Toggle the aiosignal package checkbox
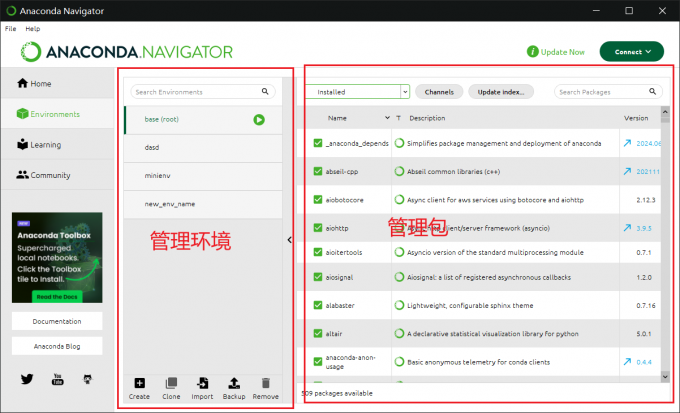Image resolution: width=680 pixels, height=413 pixels. coord(318,277)
